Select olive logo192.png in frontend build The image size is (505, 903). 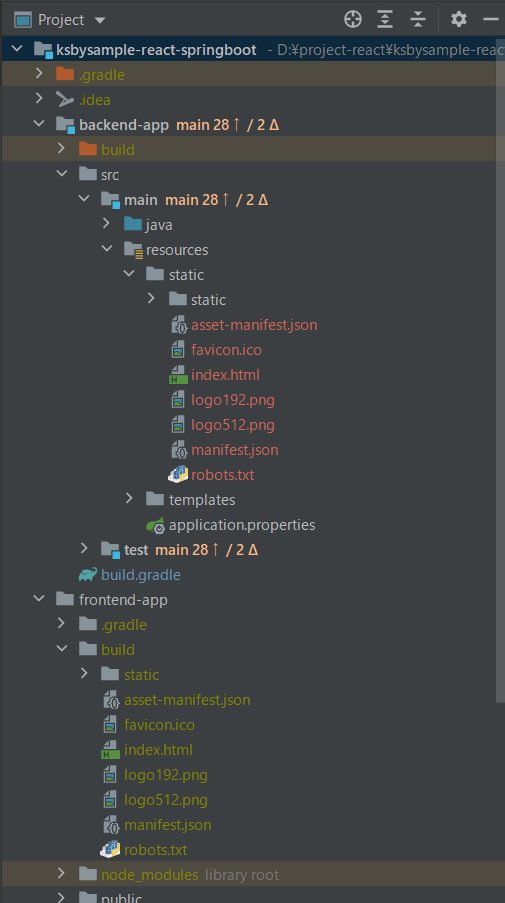(165, 775)
